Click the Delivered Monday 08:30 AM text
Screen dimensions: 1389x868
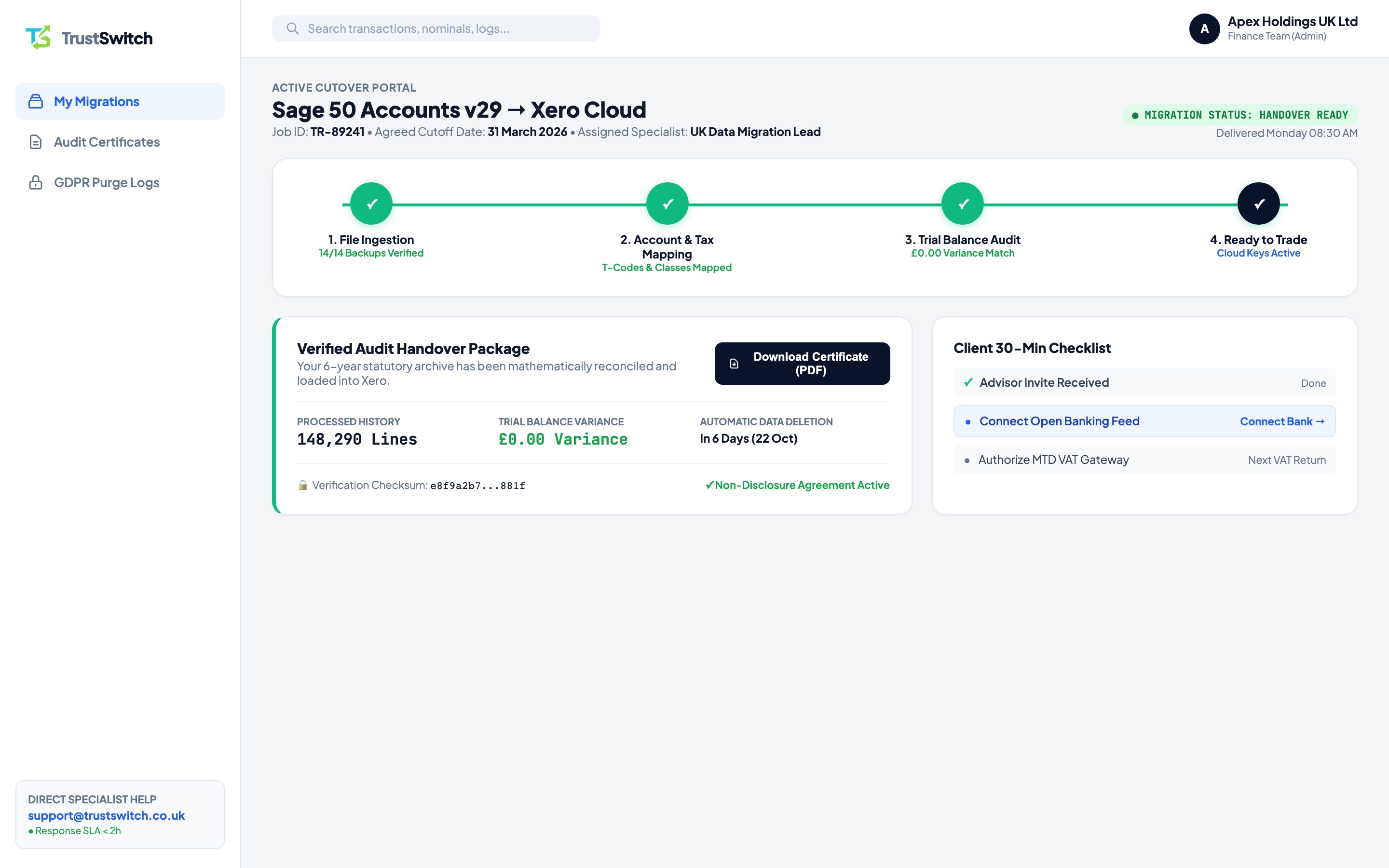(1287, 133)
